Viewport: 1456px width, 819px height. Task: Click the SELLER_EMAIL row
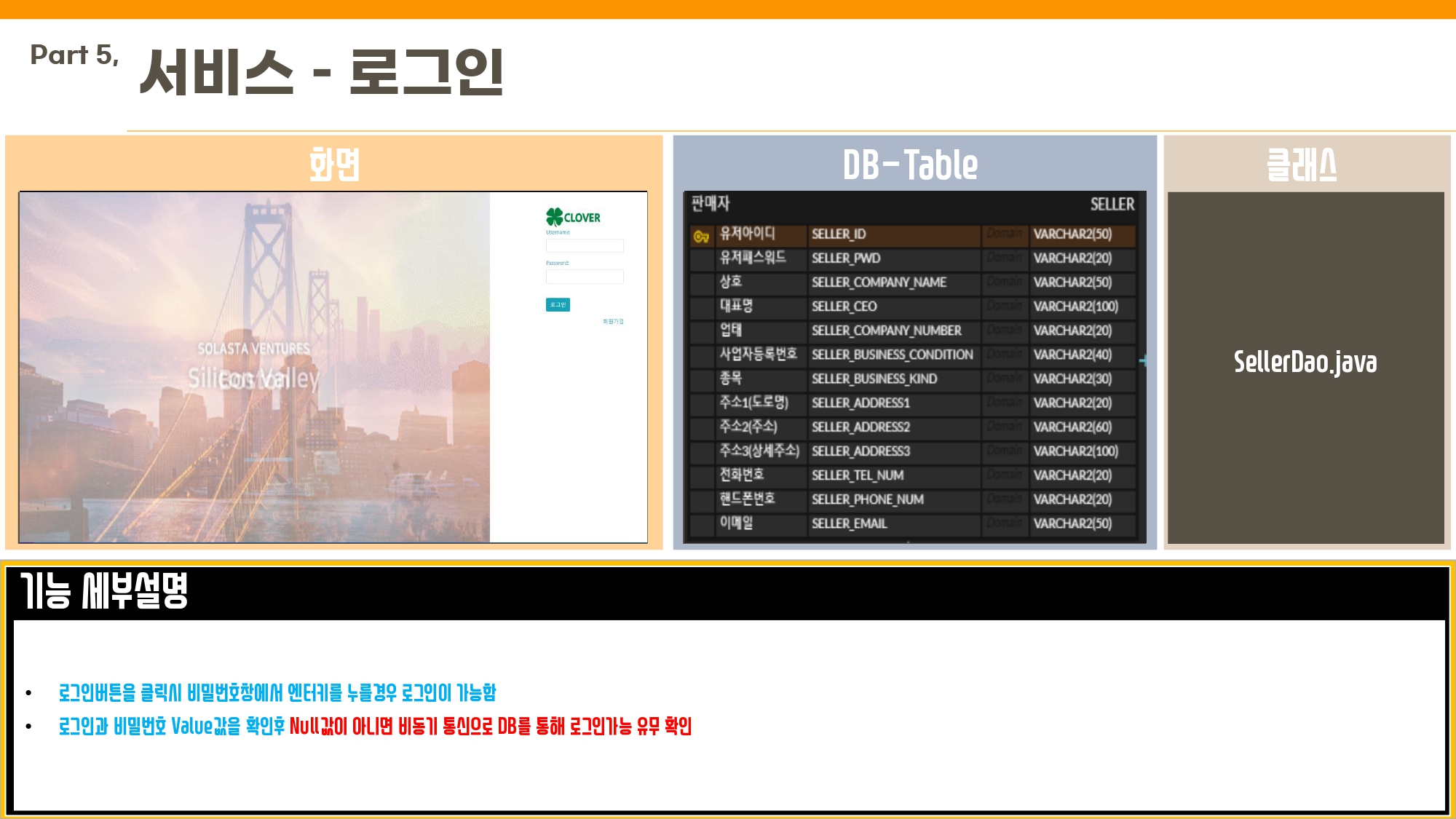[849, 523]
